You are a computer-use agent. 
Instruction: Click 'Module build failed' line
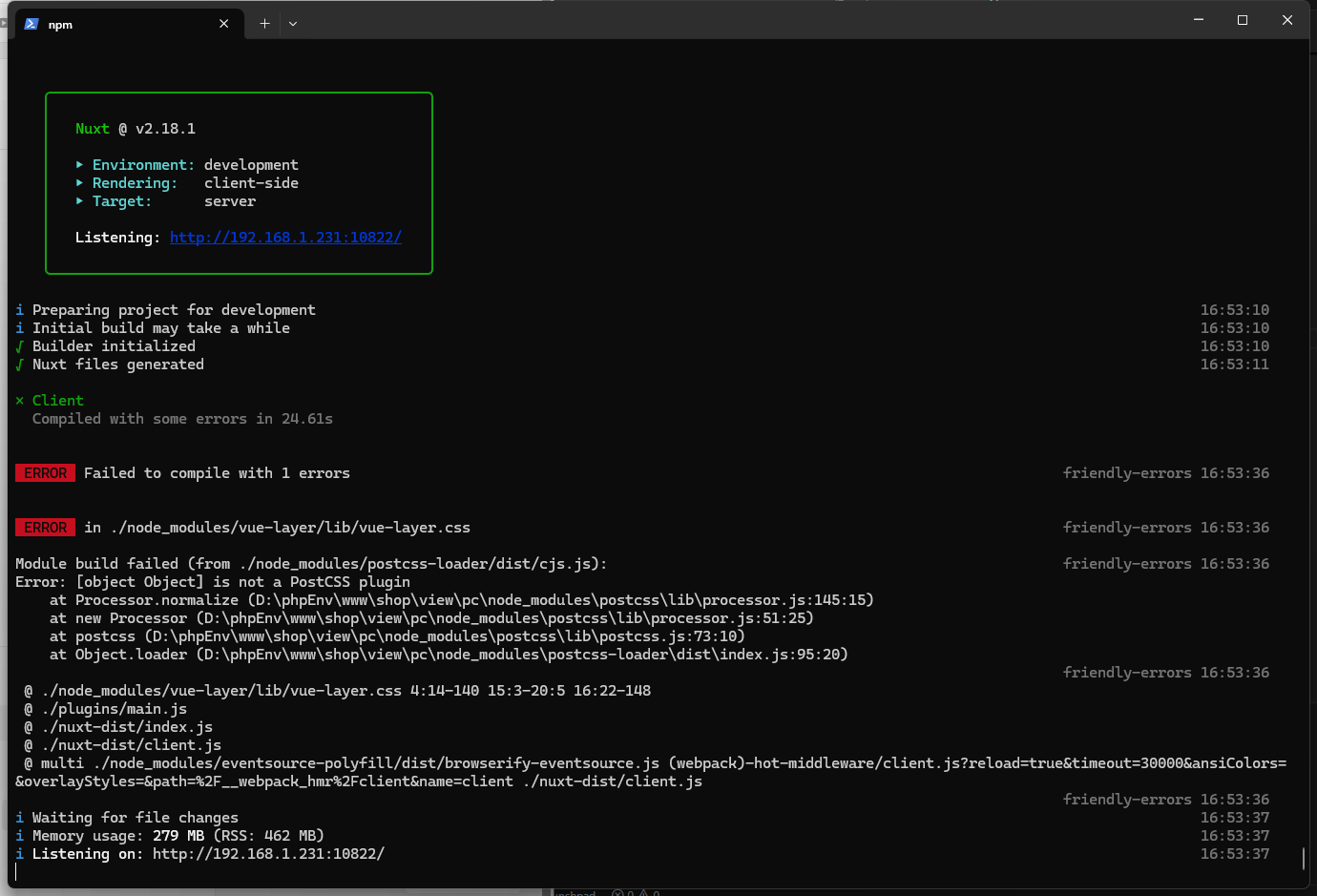pos(311,564)
